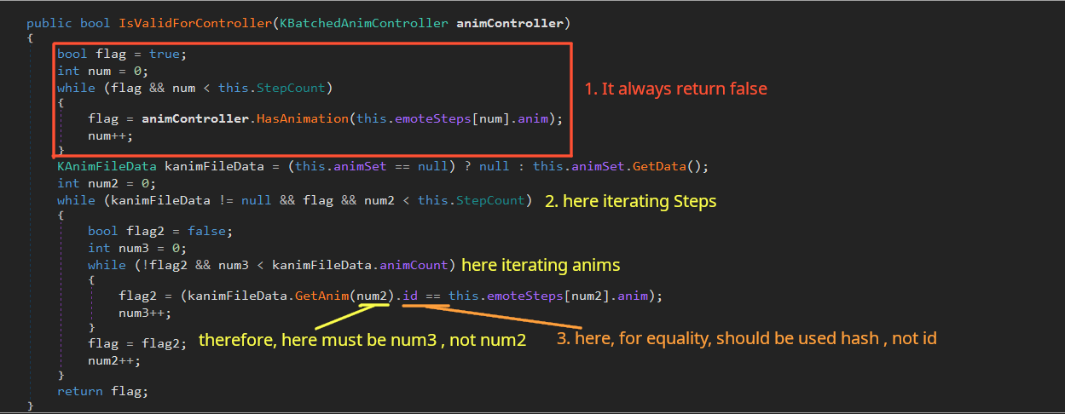This screenshot has width=1065, height=414.
Task: Click the orange "should be used hash" note
Action: pos(746,339)
